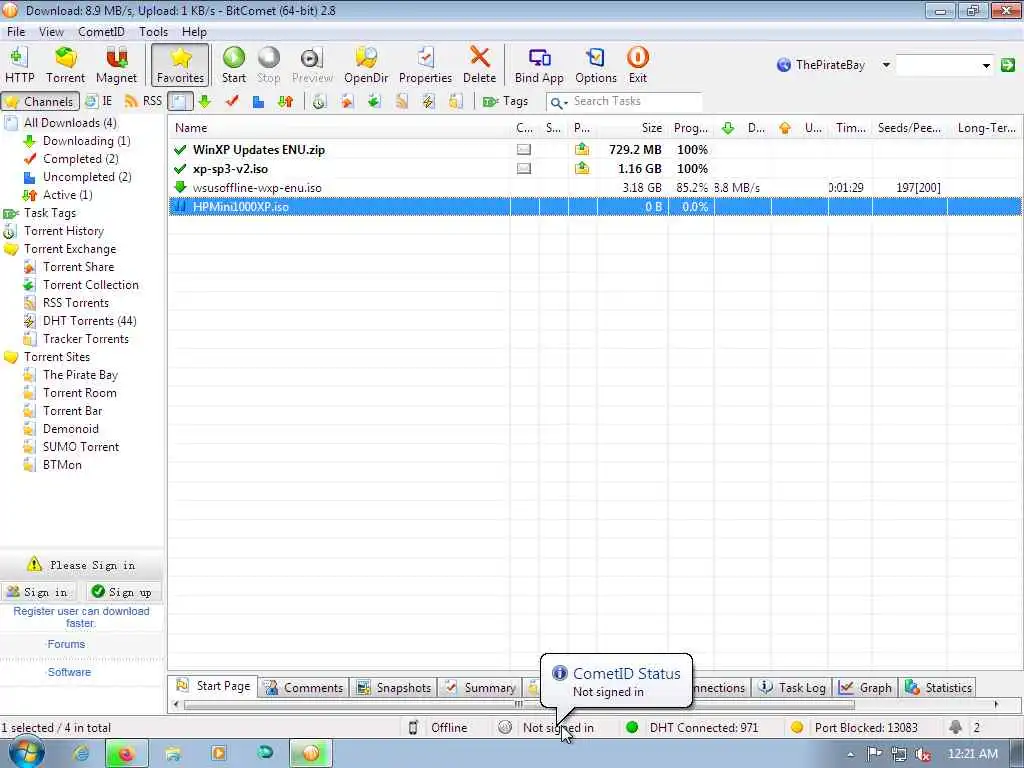Viewport: 1024px width, 768px height.
Task: Switch to the Comments tab
Action: (304, 688)
